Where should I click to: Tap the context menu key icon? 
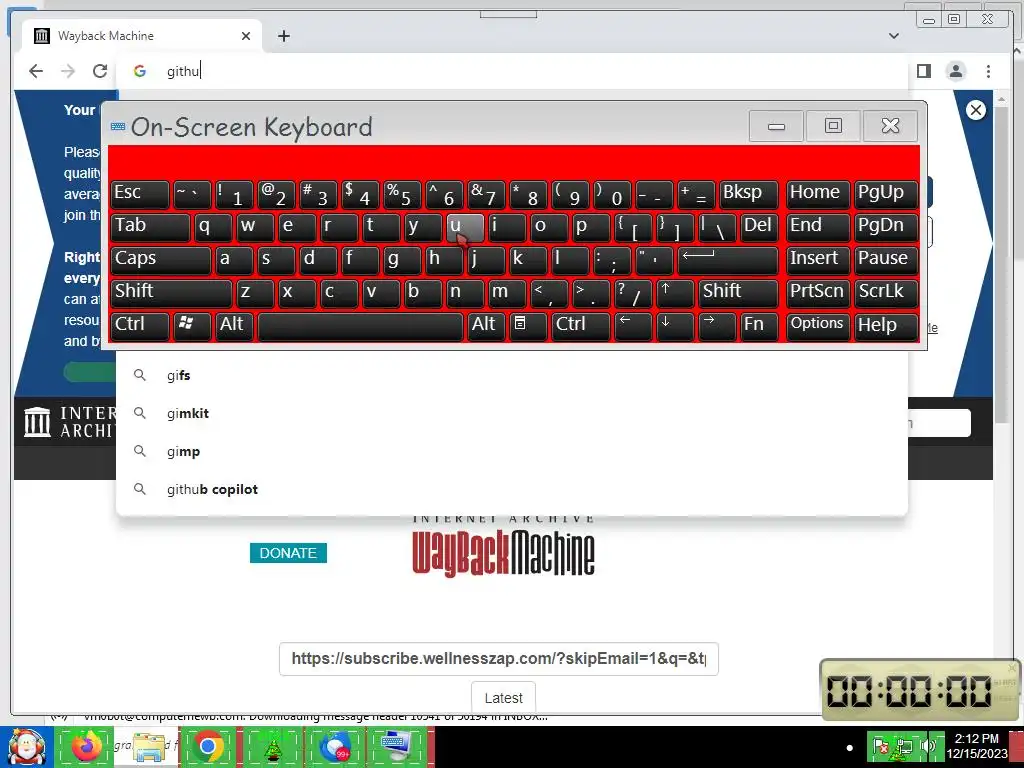point(528,325)
